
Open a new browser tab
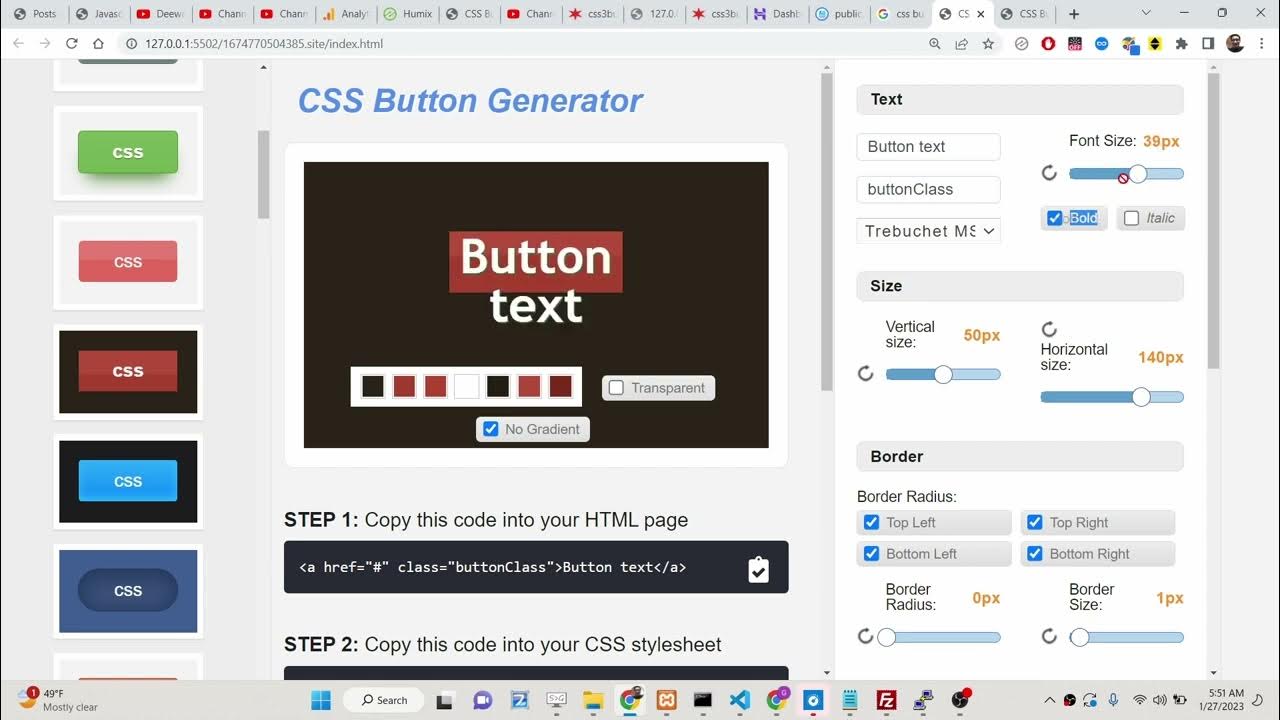tap(1074, 14)
